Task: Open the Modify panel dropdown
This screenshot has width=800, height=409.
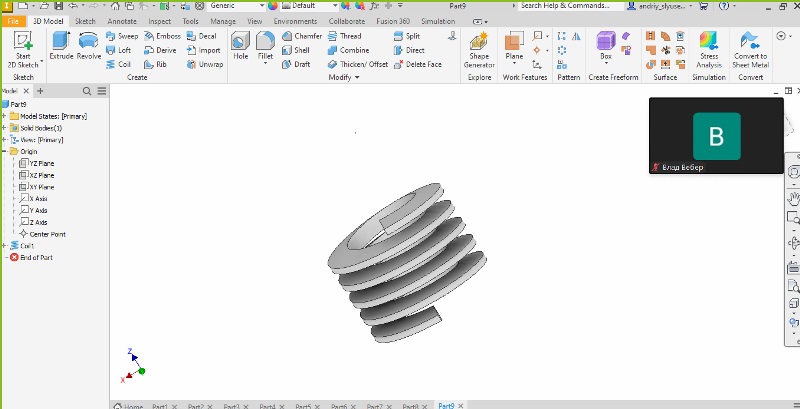Action: coord(357,78)
